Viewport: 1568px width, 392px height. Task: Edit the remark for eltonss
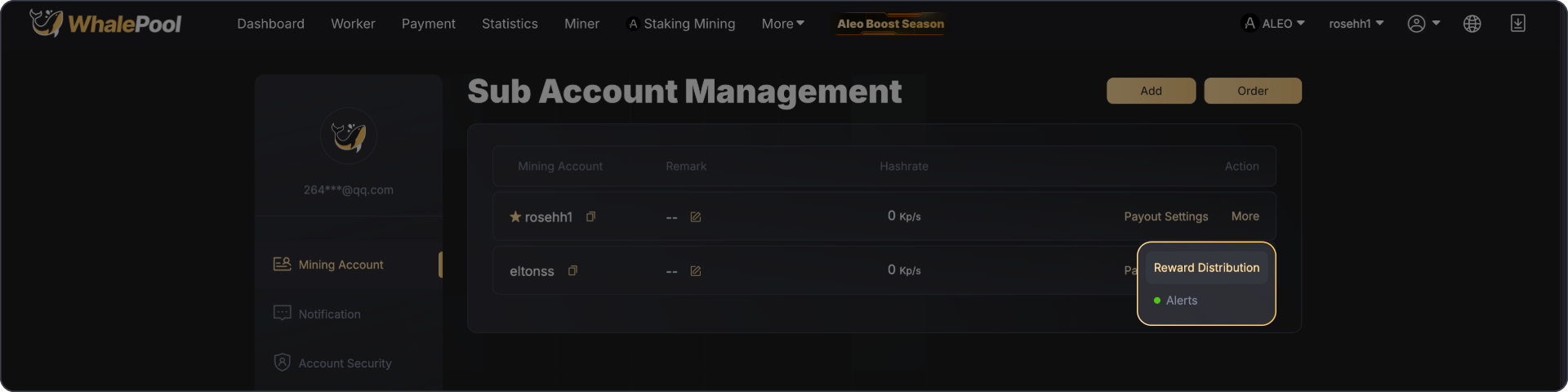coord(696,271)
